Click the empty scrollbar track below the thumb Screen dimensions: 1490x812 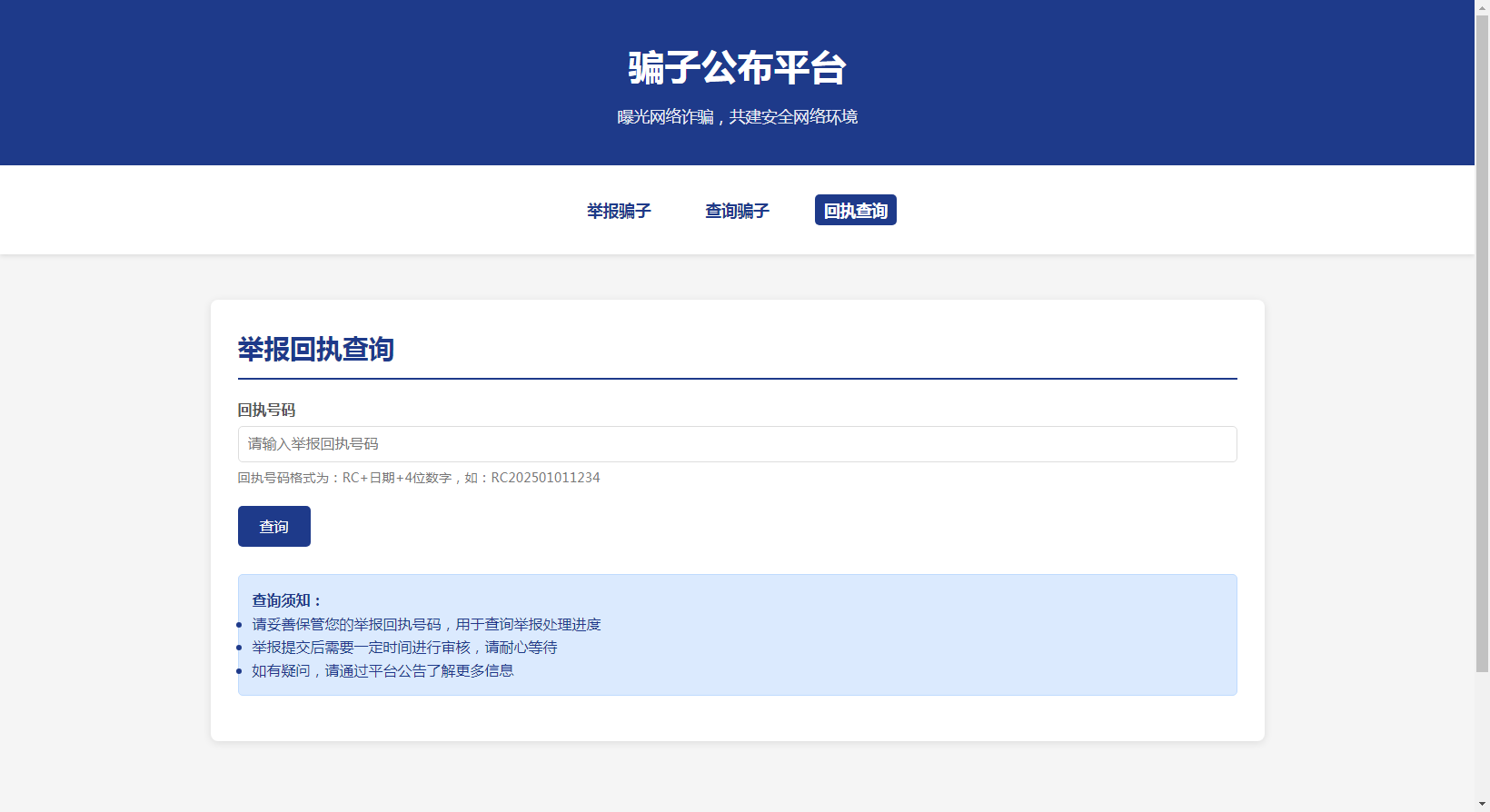click(1482, 736)
